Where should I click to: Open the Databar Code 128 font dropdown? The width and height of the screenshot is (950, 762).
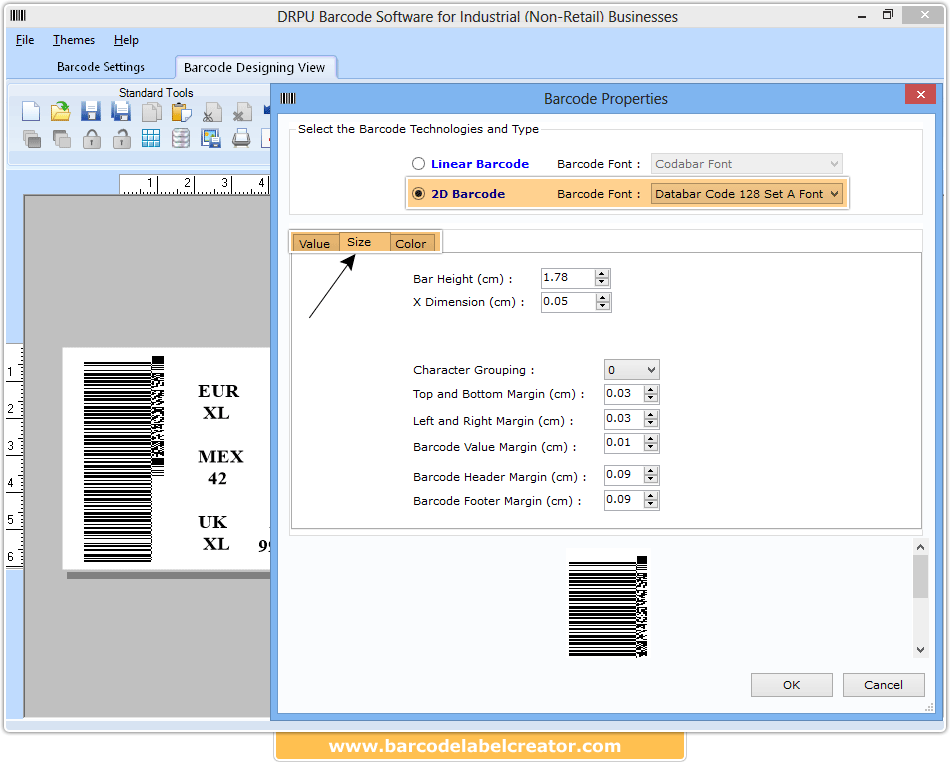tap(838, 192)
